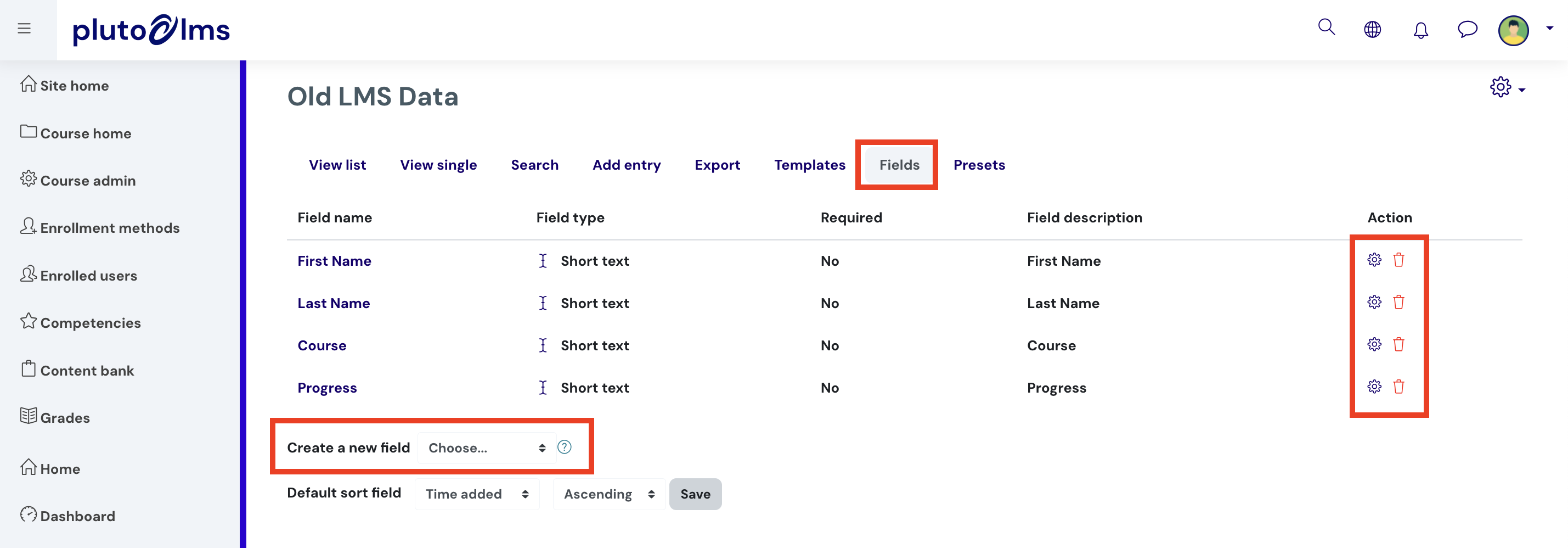Image resolution: width=1568 pixels, height=548 pixels.
Task: Edit First Name field gear icon
Action: pyautogui.click(x=1374, y=260)
